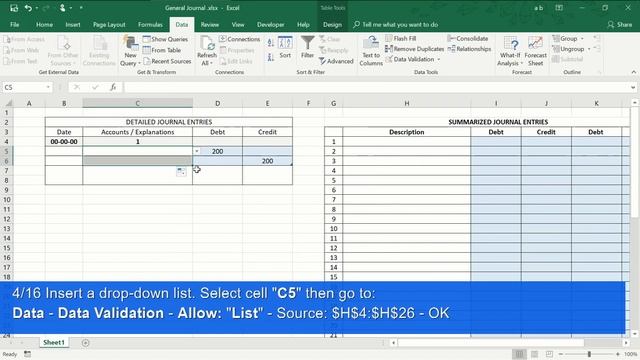Open What-If Analysis
The width and height of the screenshot is (640, 360).
[x=510, y=51]
